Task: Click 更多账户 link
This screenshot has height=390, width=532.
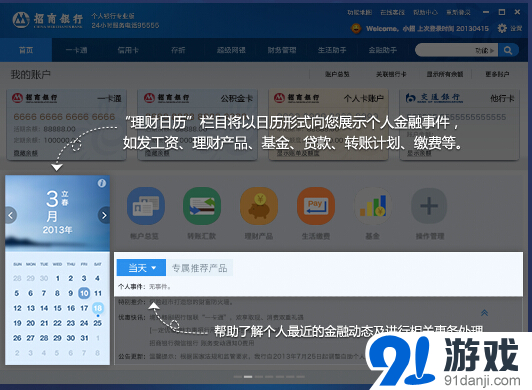Action: click(x=497, y=74)
